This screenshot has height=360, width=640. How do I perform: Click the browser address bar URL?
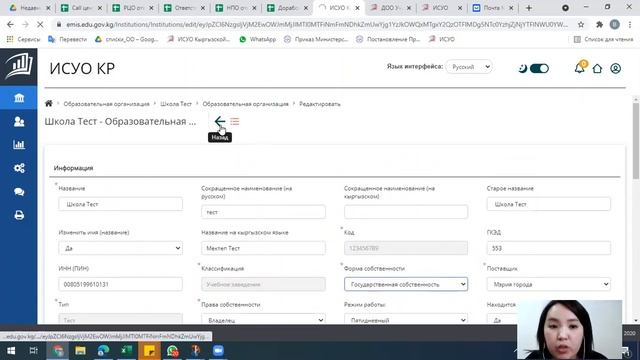(x=317, y=24)
